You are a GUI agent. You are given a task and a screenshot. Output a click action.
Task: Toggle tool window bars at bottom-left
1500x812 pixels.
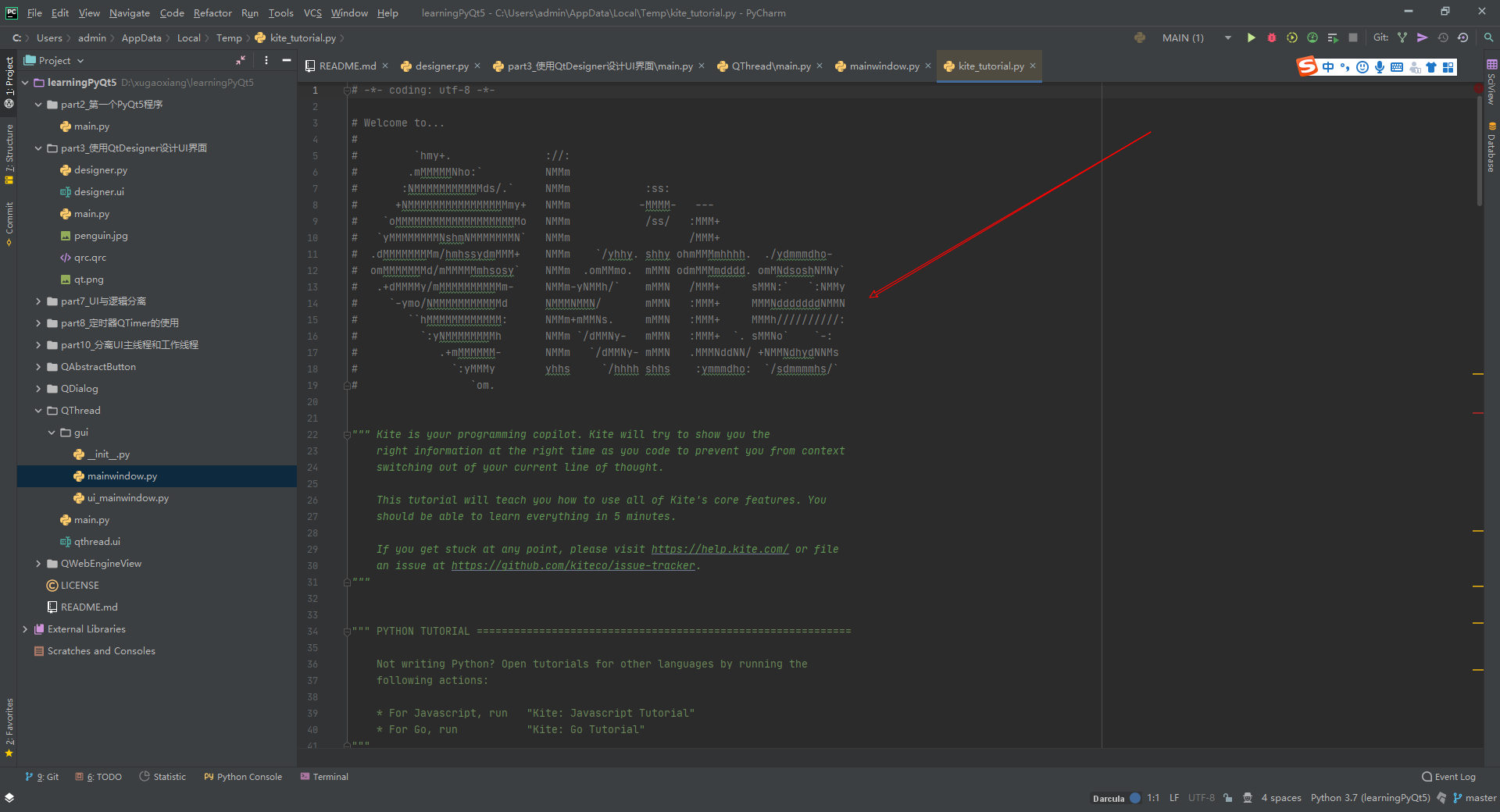click(x=9, y=798)
